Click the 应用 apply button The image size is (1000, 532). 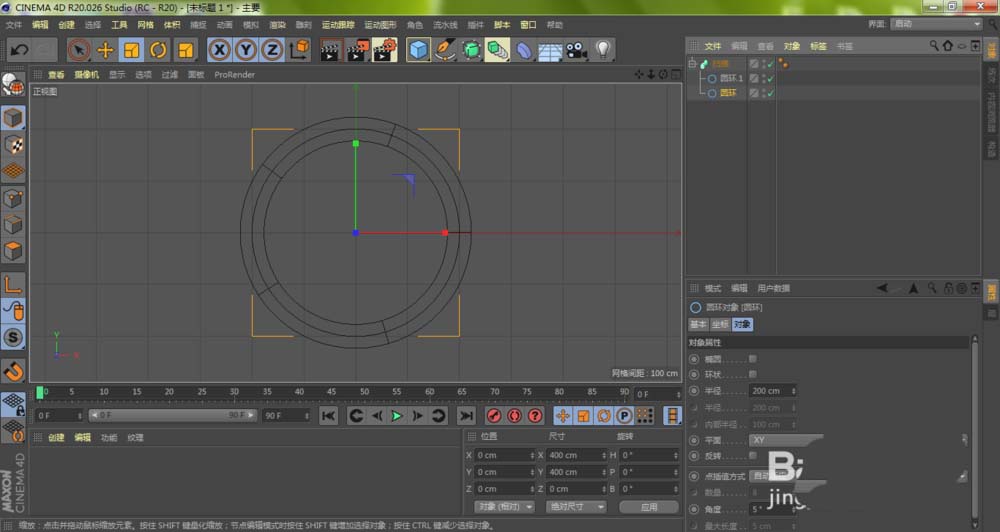click(650, 507)
